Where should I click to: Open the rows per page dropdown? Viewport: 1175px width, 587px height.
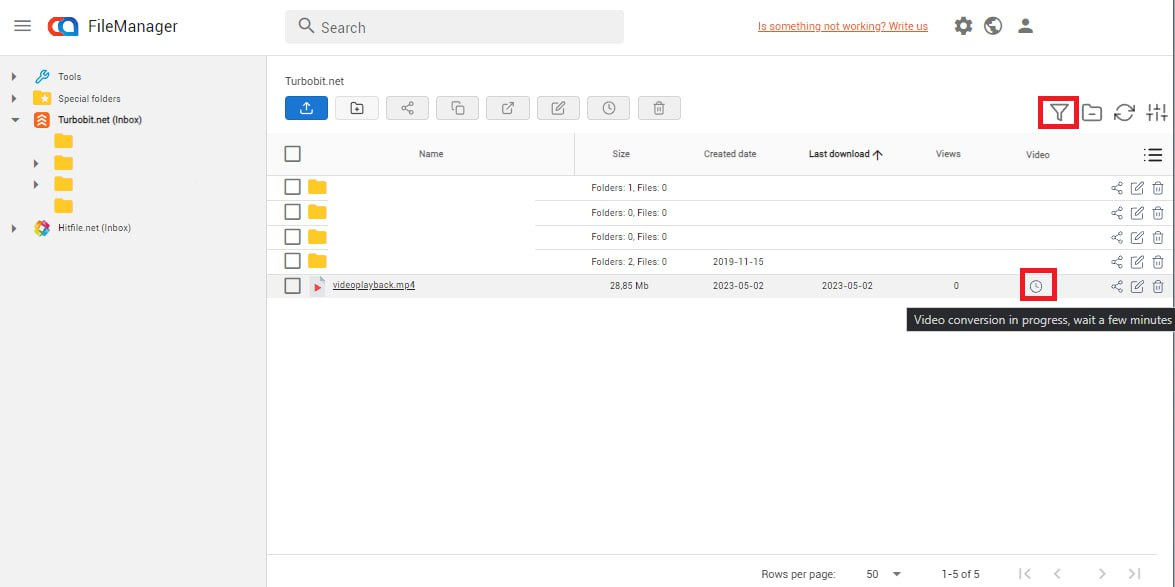(x=883, y=574)
